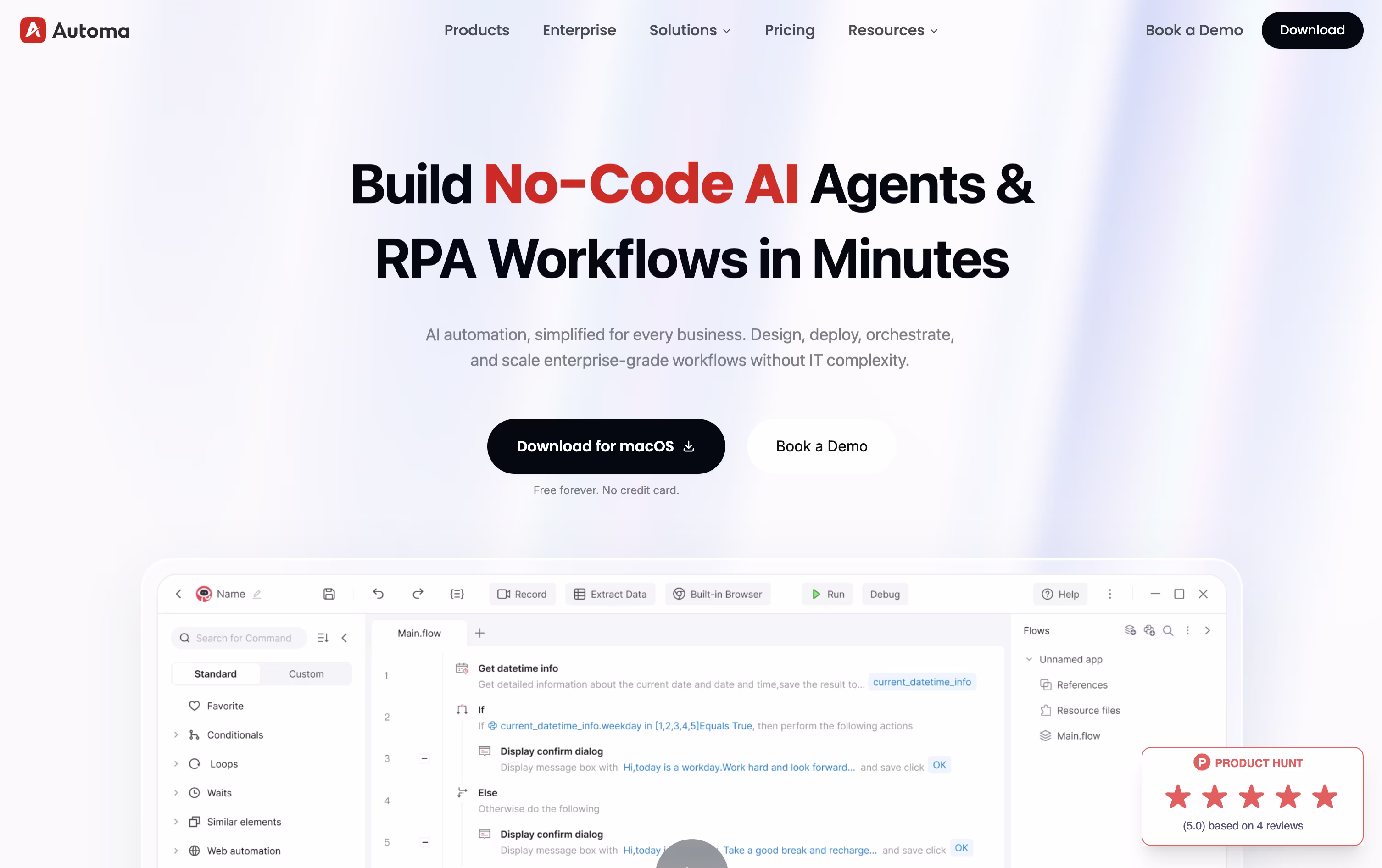Image resolution: width=1382 pixels, height=868 pixels.
Task: Select the Main.flow editor tab
Action: coord(419,633)
